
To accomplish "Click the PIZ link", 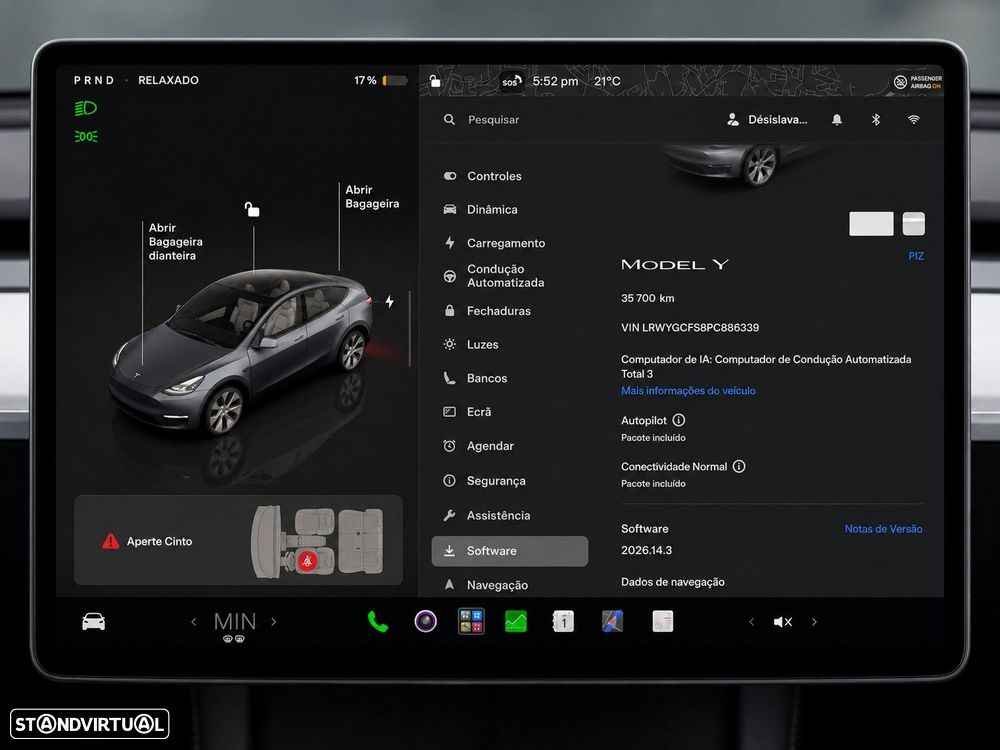I will point(916,256).
